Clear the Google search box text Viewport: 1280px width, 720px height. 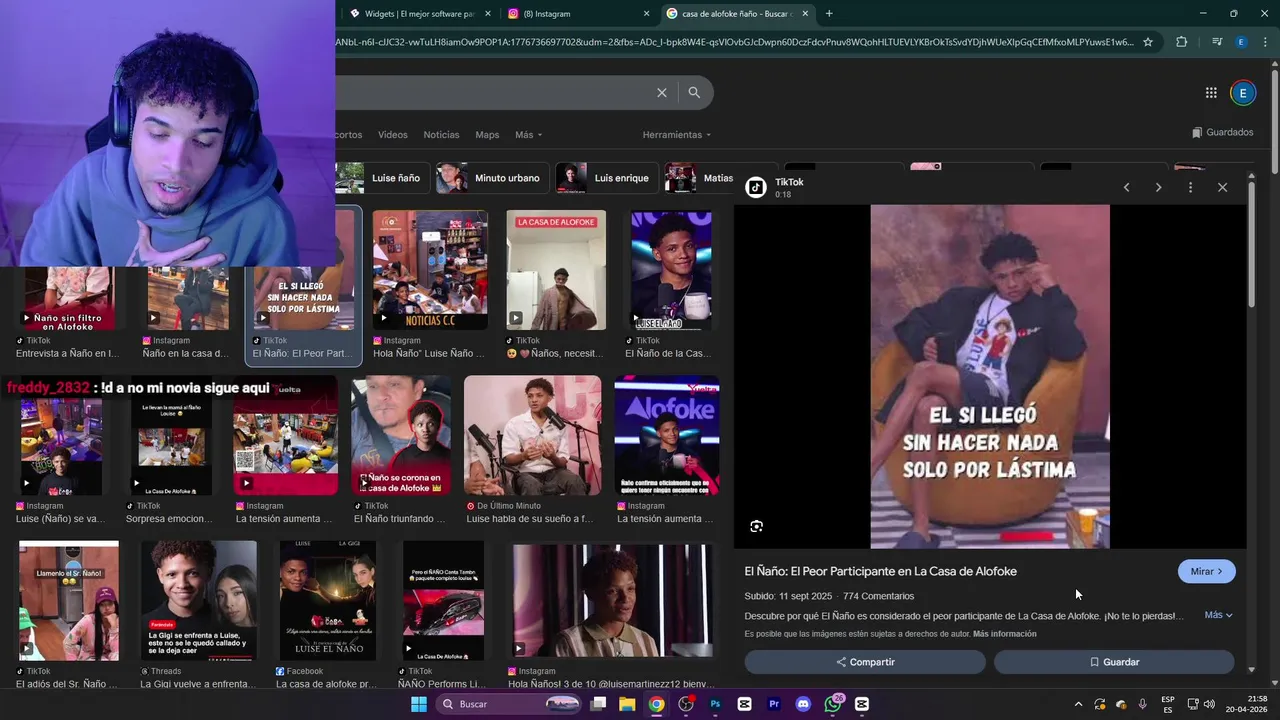pos(661,92)
